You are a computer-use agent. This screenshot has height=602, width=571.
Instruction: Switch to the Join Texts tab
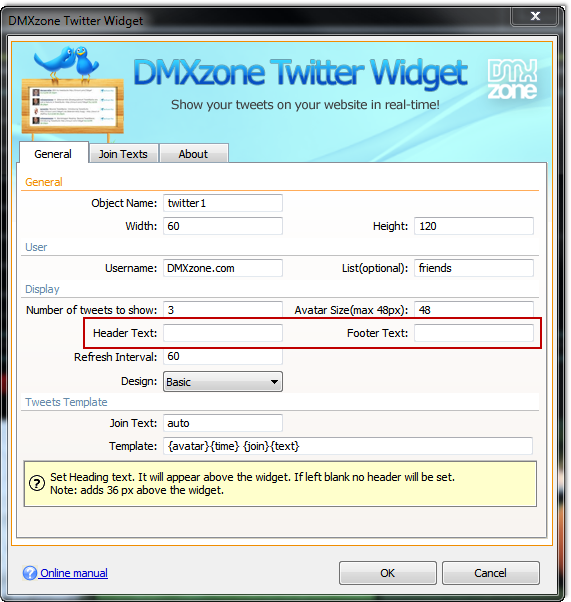(x=123, y=154)
